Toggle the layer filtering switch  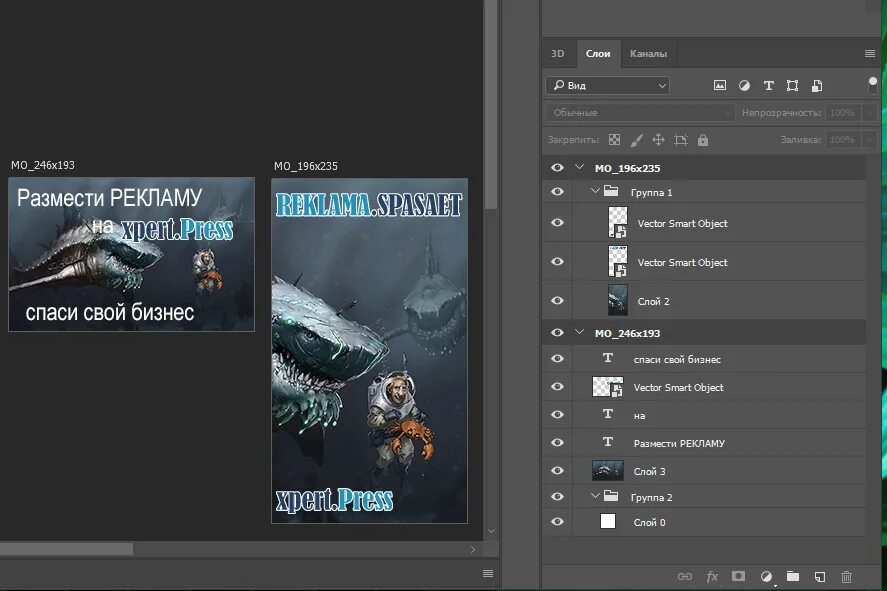tap(873, 85)
